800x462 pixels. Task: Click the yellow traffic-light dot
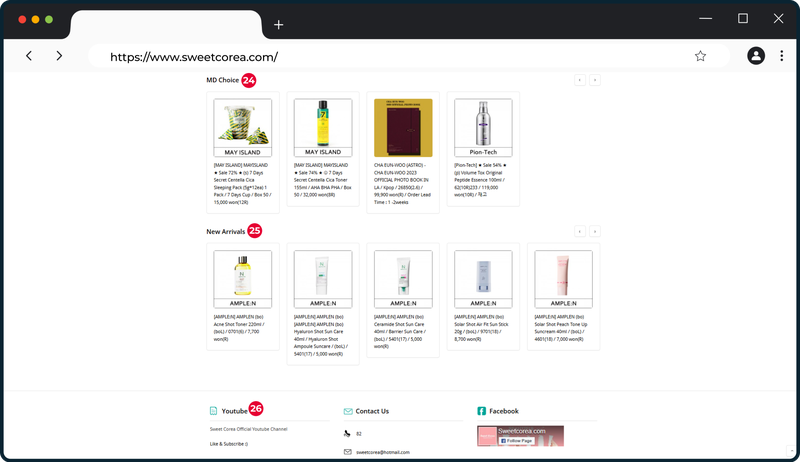[35, 19]
